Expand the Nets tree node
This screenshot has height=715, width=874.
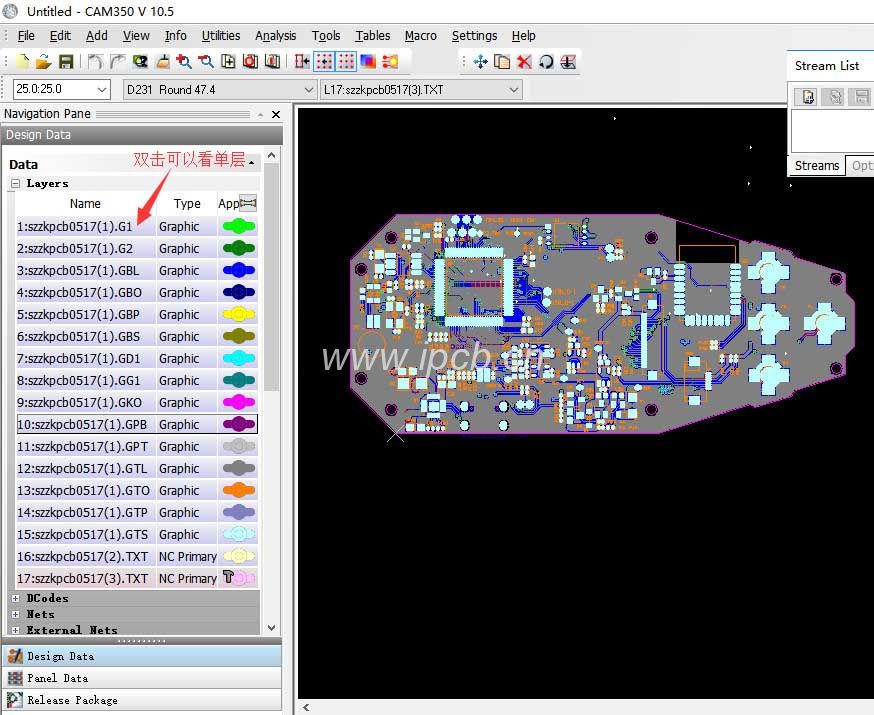pos(16,614)
